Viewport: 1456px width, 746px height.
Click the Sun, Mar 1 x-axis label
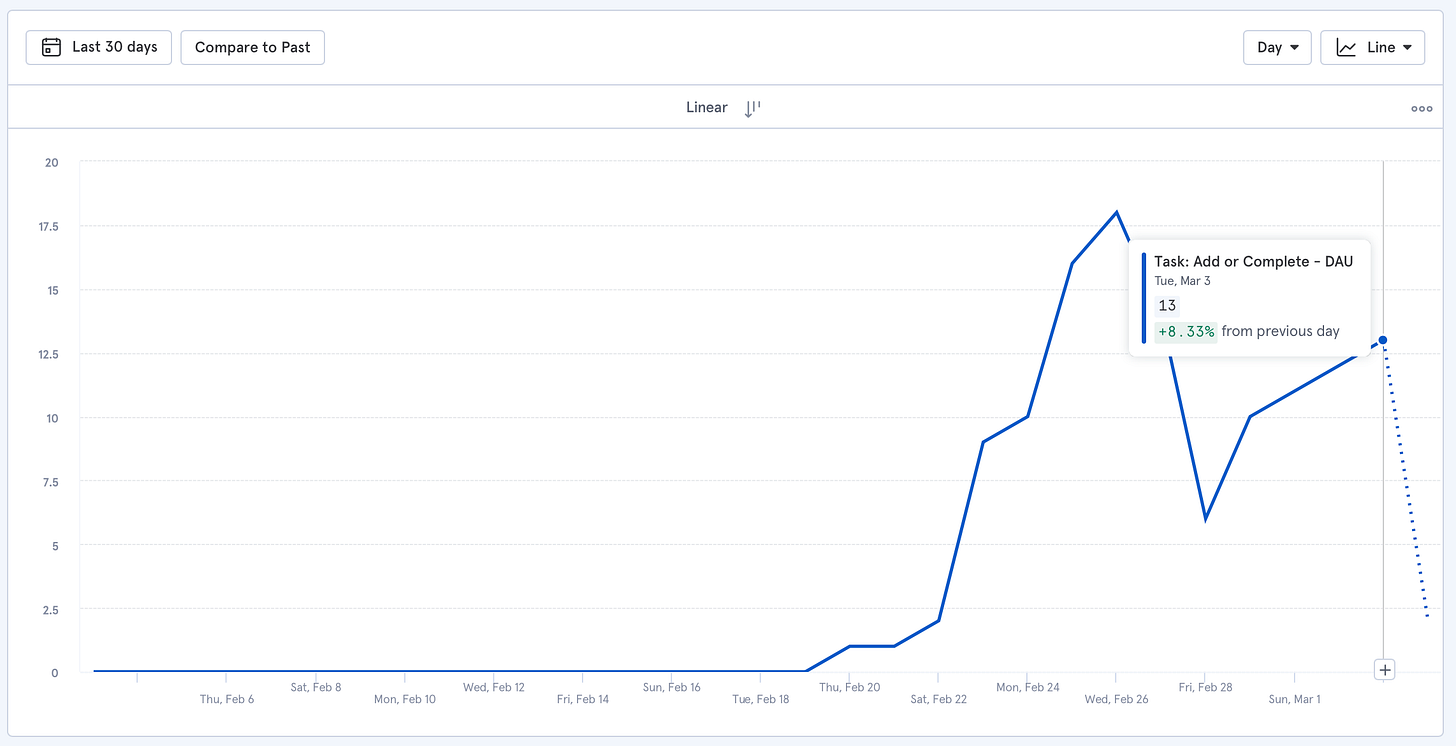pos(1294,699)
